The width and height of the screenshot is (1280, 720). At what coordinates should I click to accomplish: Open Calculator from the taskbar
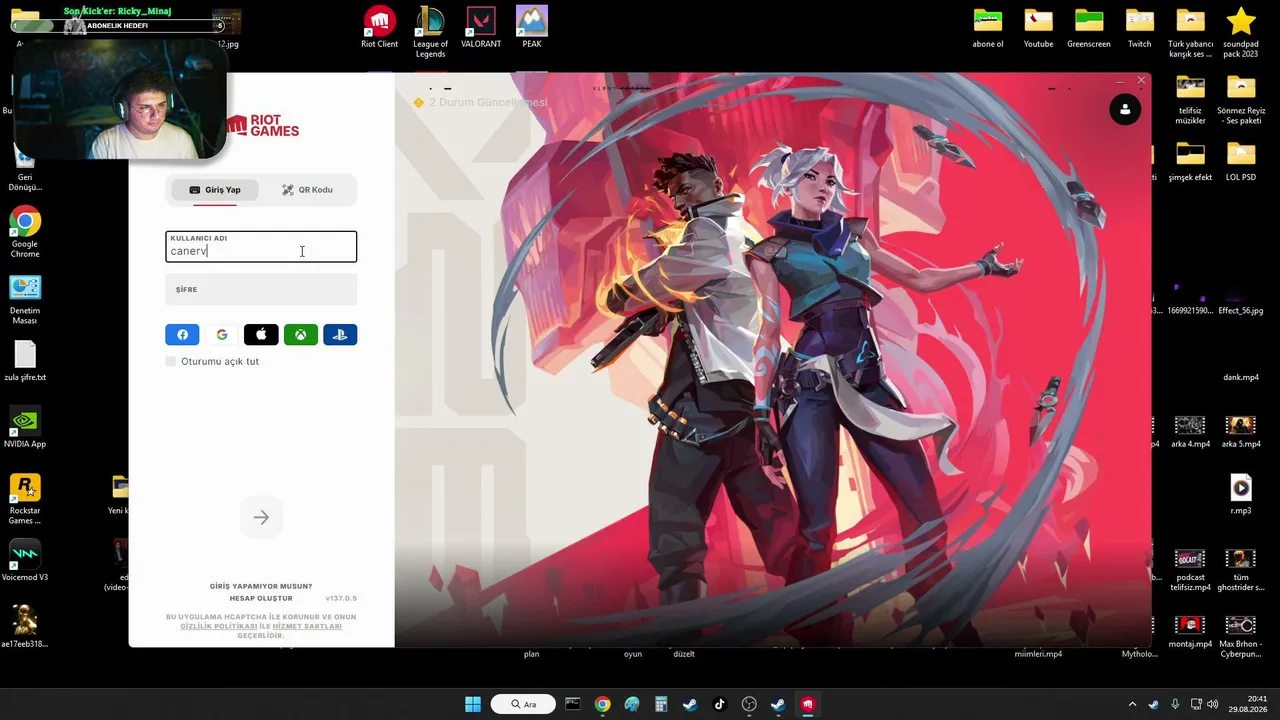pyautogui.click(x=661, y=704)
